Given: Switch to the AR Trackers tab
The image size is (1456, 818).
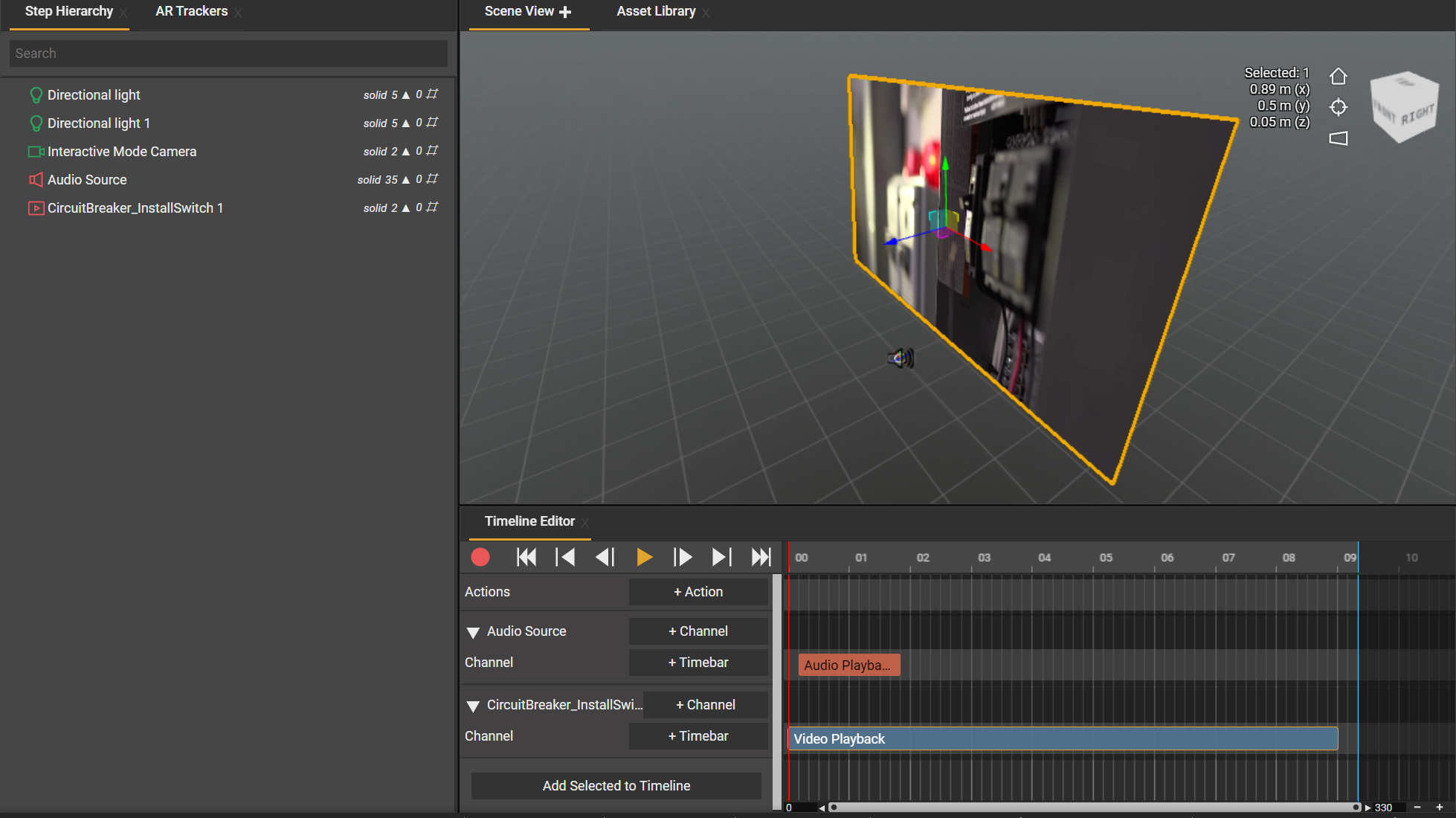Looking at the screenshot, I should pos(191,11).
